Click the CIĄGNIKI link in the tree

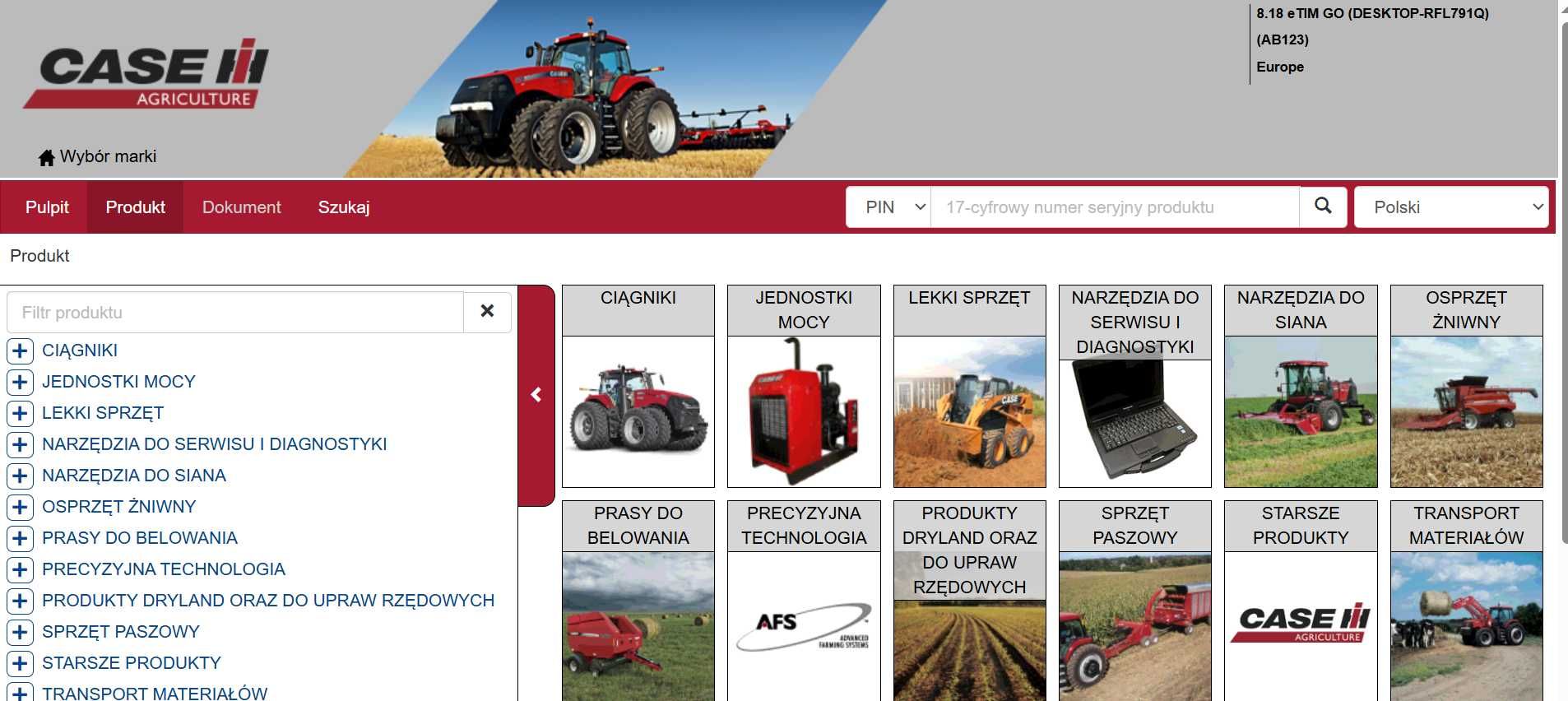tap(80, 350)
